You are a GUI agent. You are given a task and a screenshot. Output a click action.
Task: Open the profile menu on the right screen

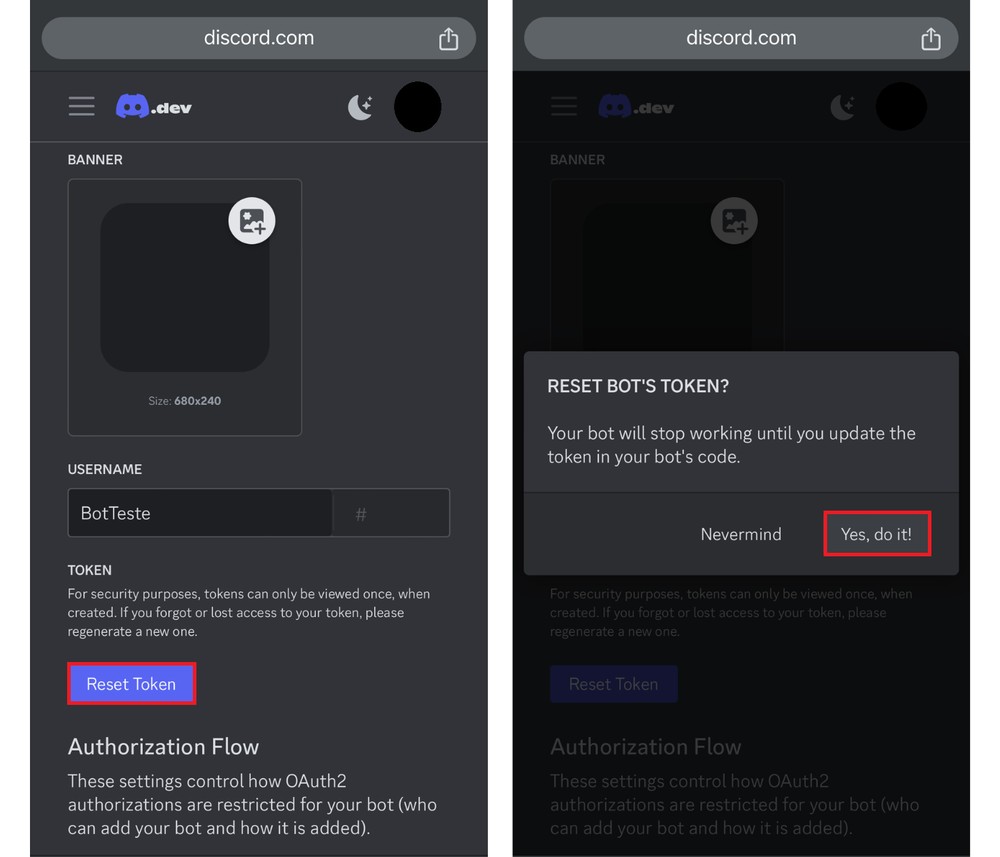pyautogui.click(x=901, y=107)
